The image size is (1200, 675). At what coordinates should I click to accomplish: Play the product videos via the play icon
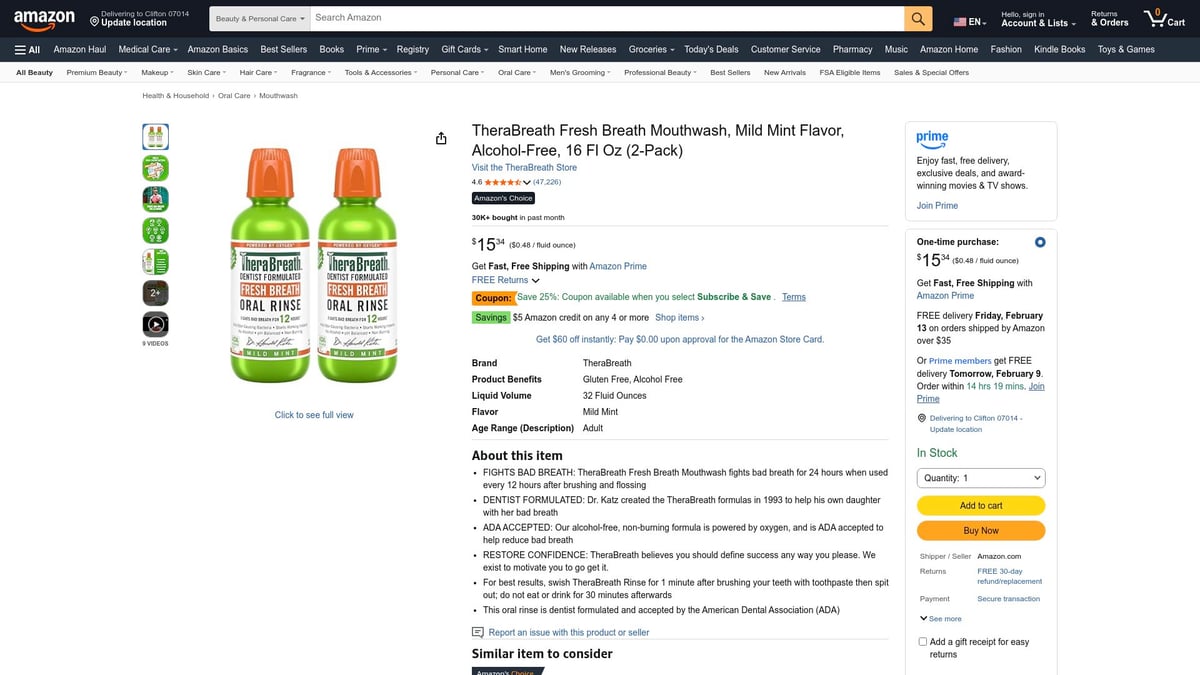[x=155, y=323]
